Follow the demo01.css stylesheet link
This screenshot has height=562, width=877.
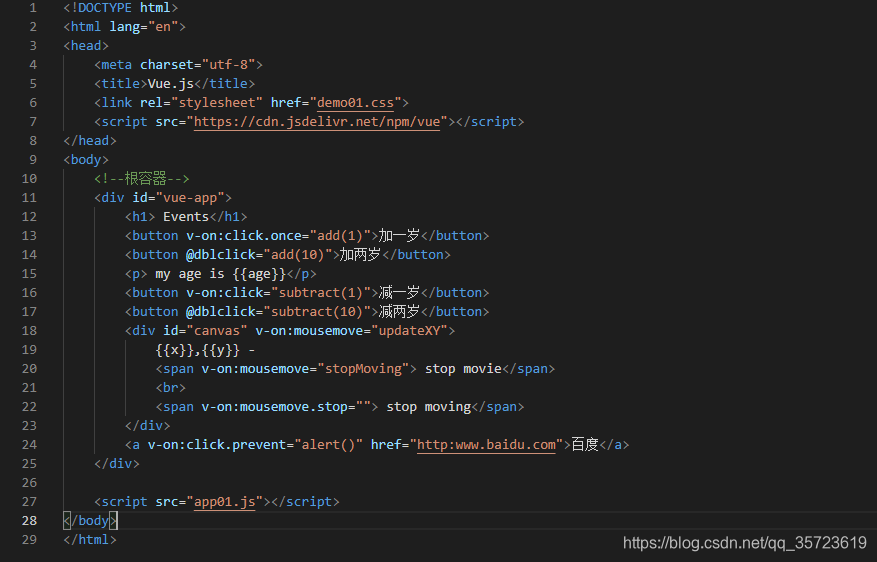(355, 102)
